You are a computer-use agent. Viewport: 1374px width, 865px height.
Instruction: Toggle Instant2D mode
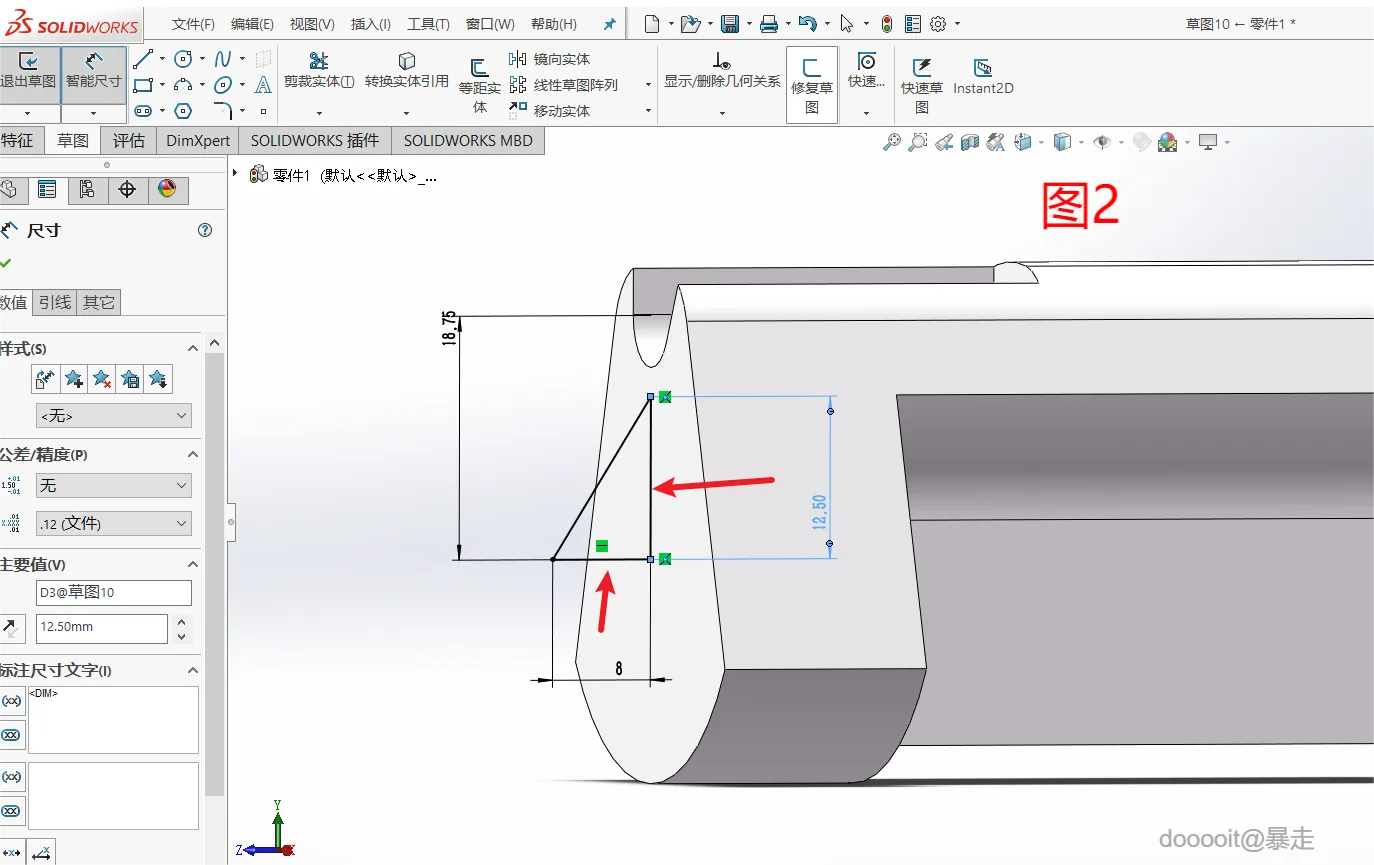coord(983,76)
